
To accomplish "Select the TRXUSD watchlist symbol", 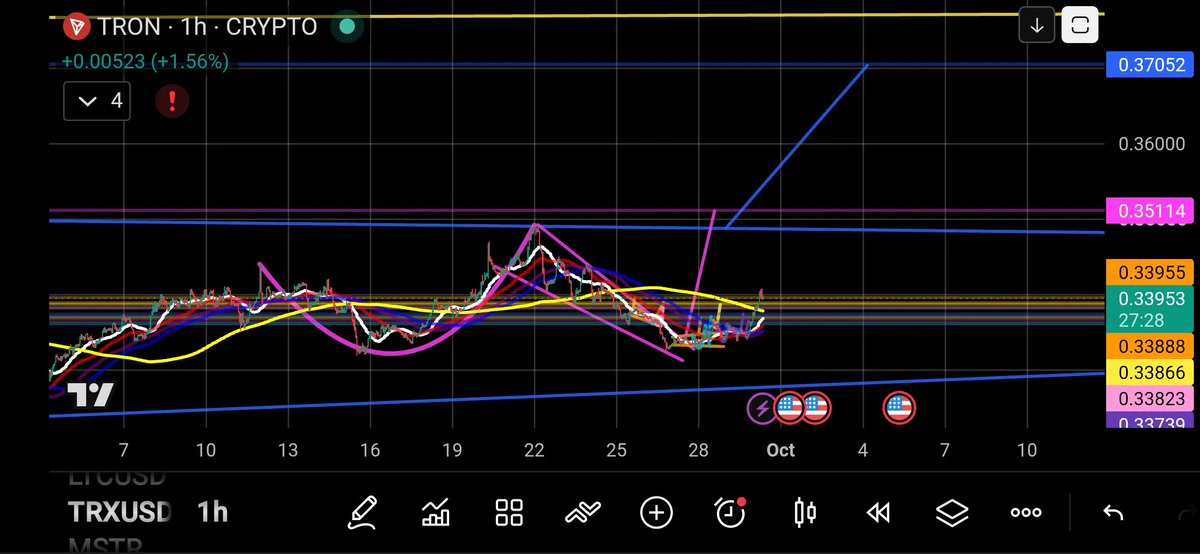I will pyautogui.click(x=120, y=513).
